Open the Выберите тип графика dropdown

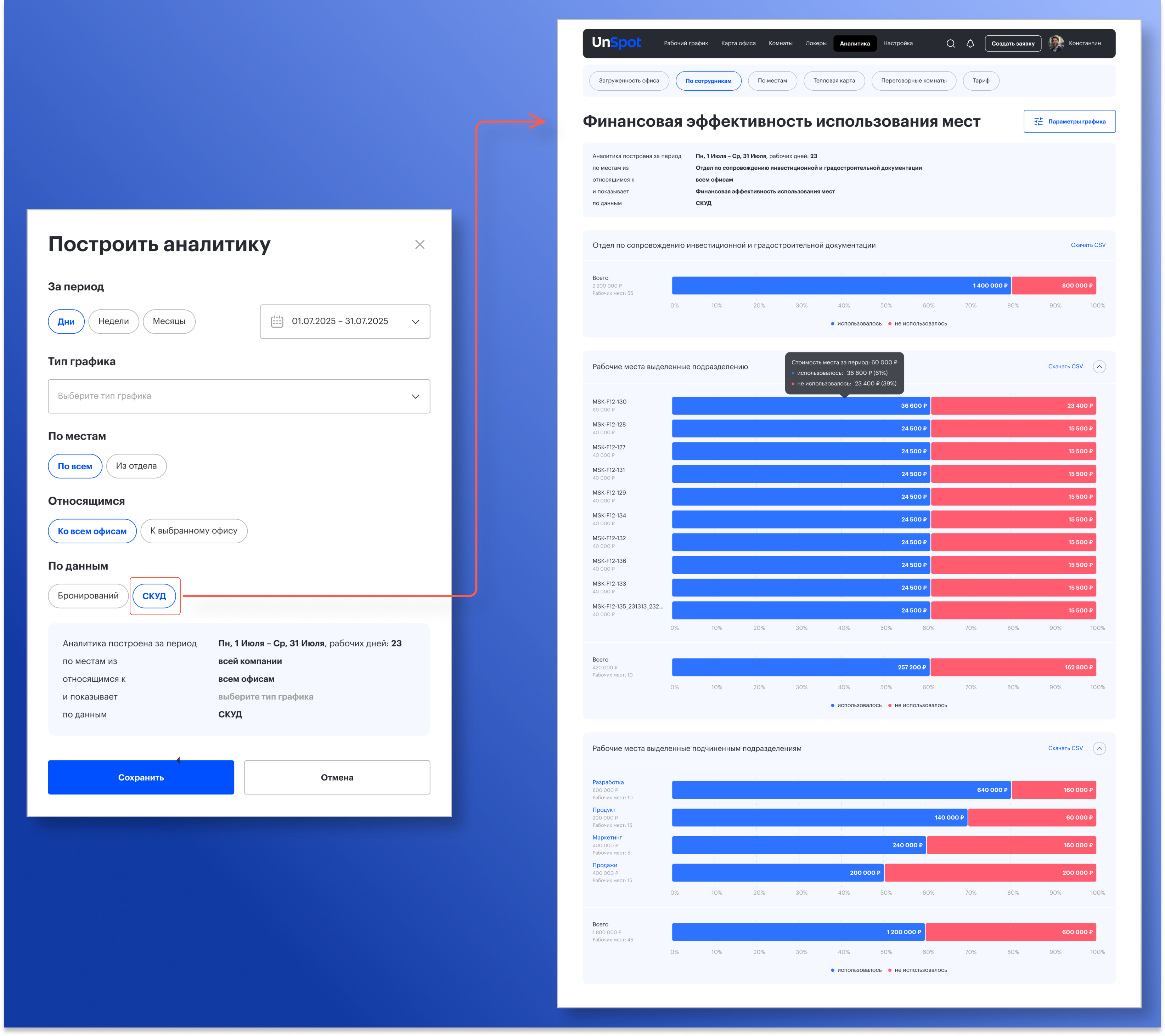coord(239,396)
